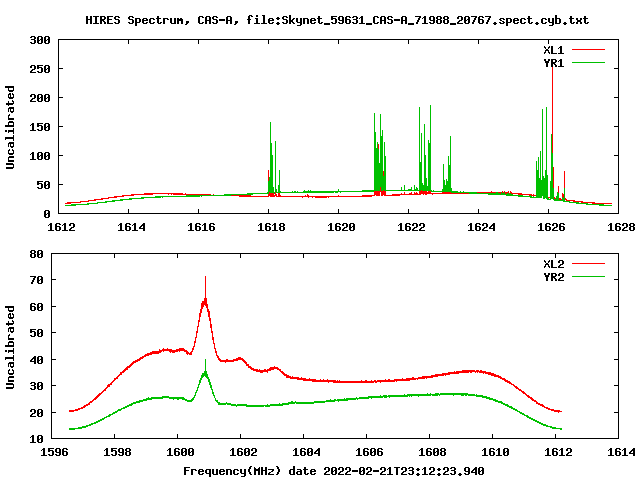The width and height of the screenshot is (640, 480).
Task: Select the XL1 legend label
Action: (x=553, y=50)
